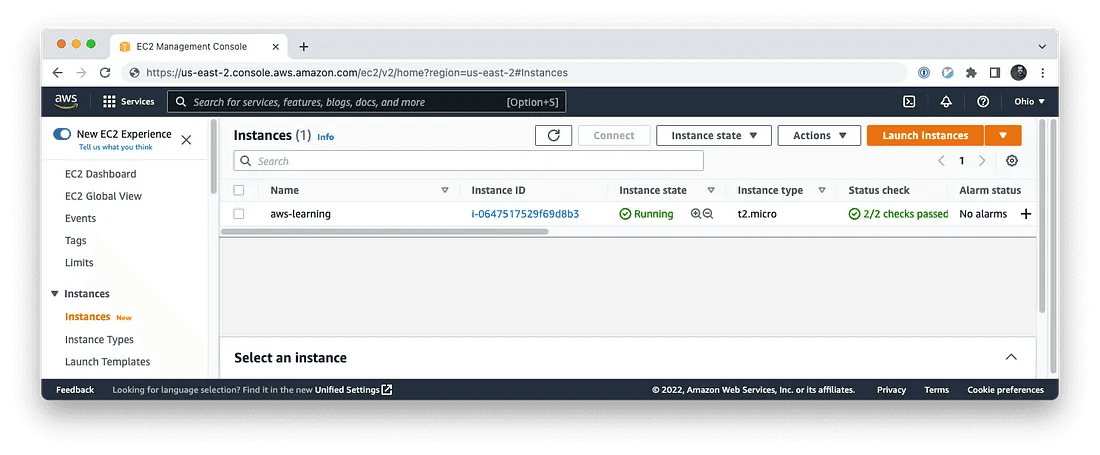The image size is (1100, 455).
Task: Click the Launch instances button
Action: [925, 135]
